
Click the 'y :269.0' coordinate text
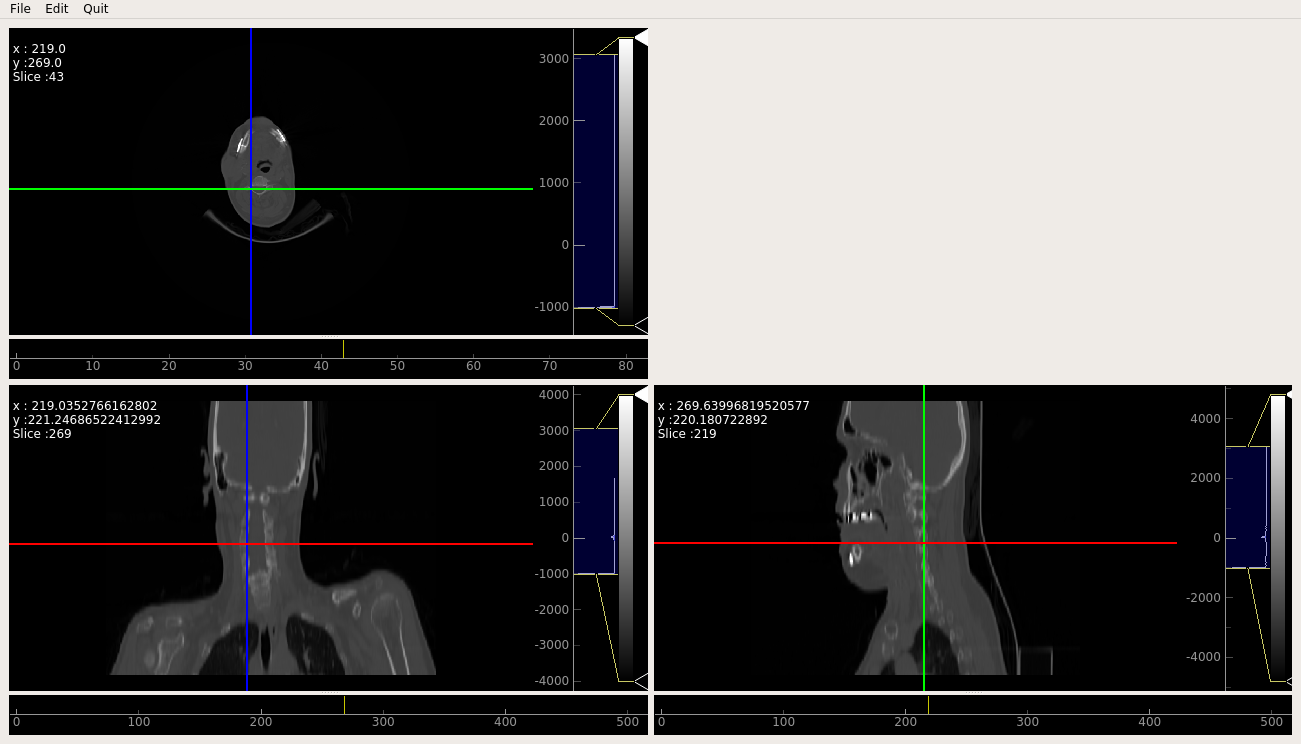click(37, 63)
